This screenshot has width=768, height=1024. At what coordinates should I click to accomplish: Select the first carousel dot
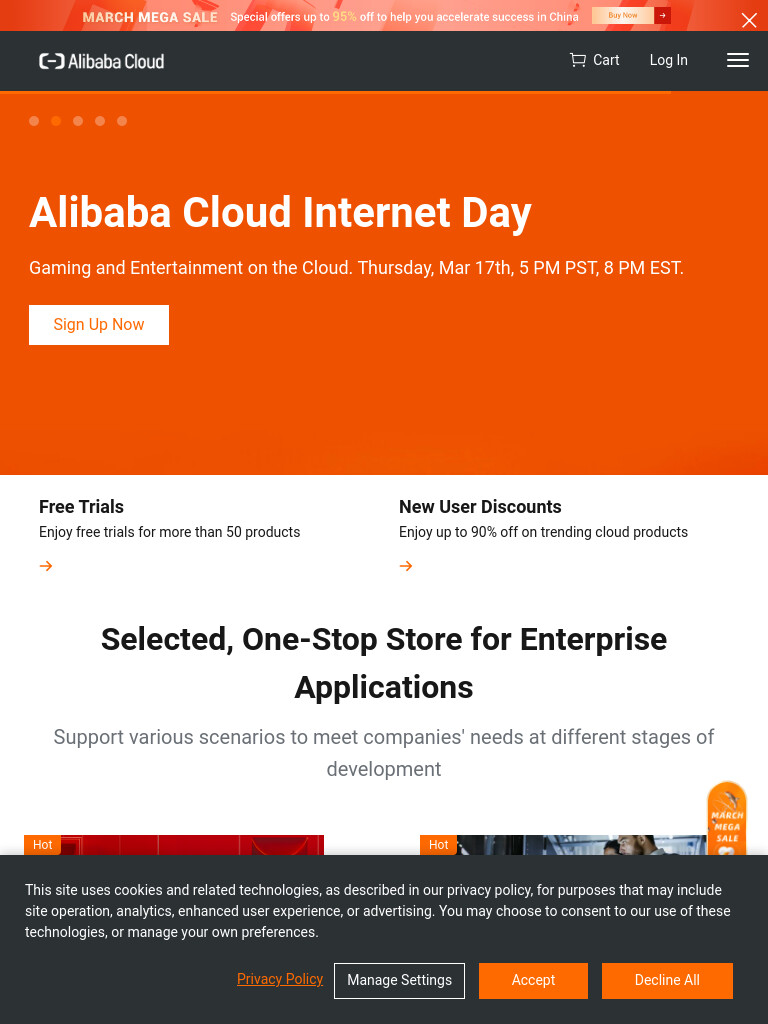(34, 121)
